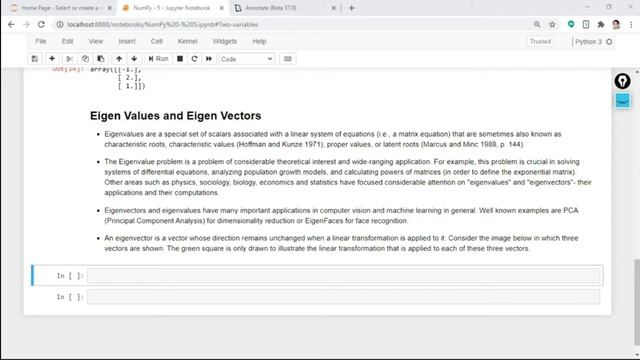Open the Cell menu

[x=156, y=41]
